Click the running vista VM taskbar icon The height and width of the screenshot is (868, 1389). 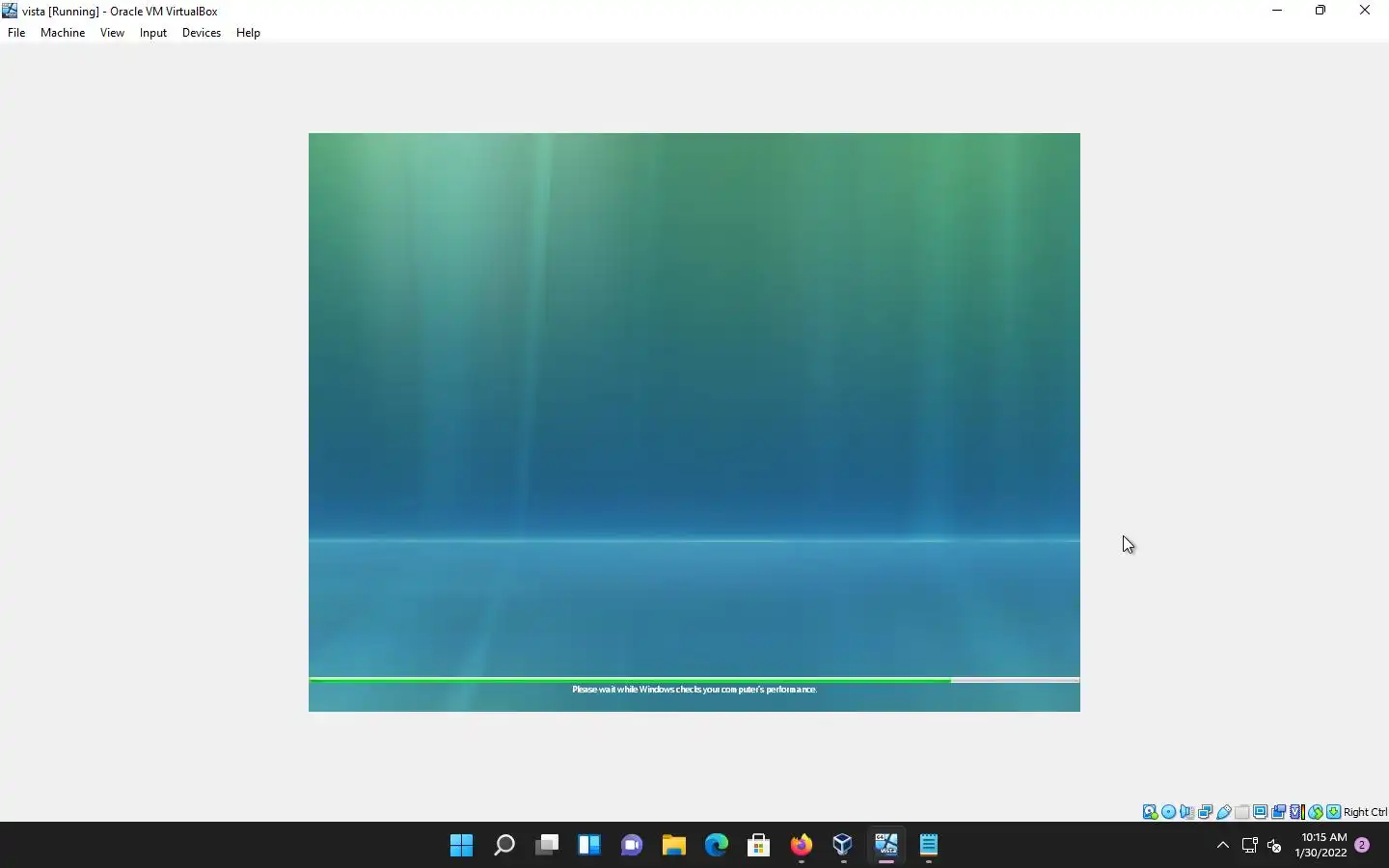(x=886, y=846)
